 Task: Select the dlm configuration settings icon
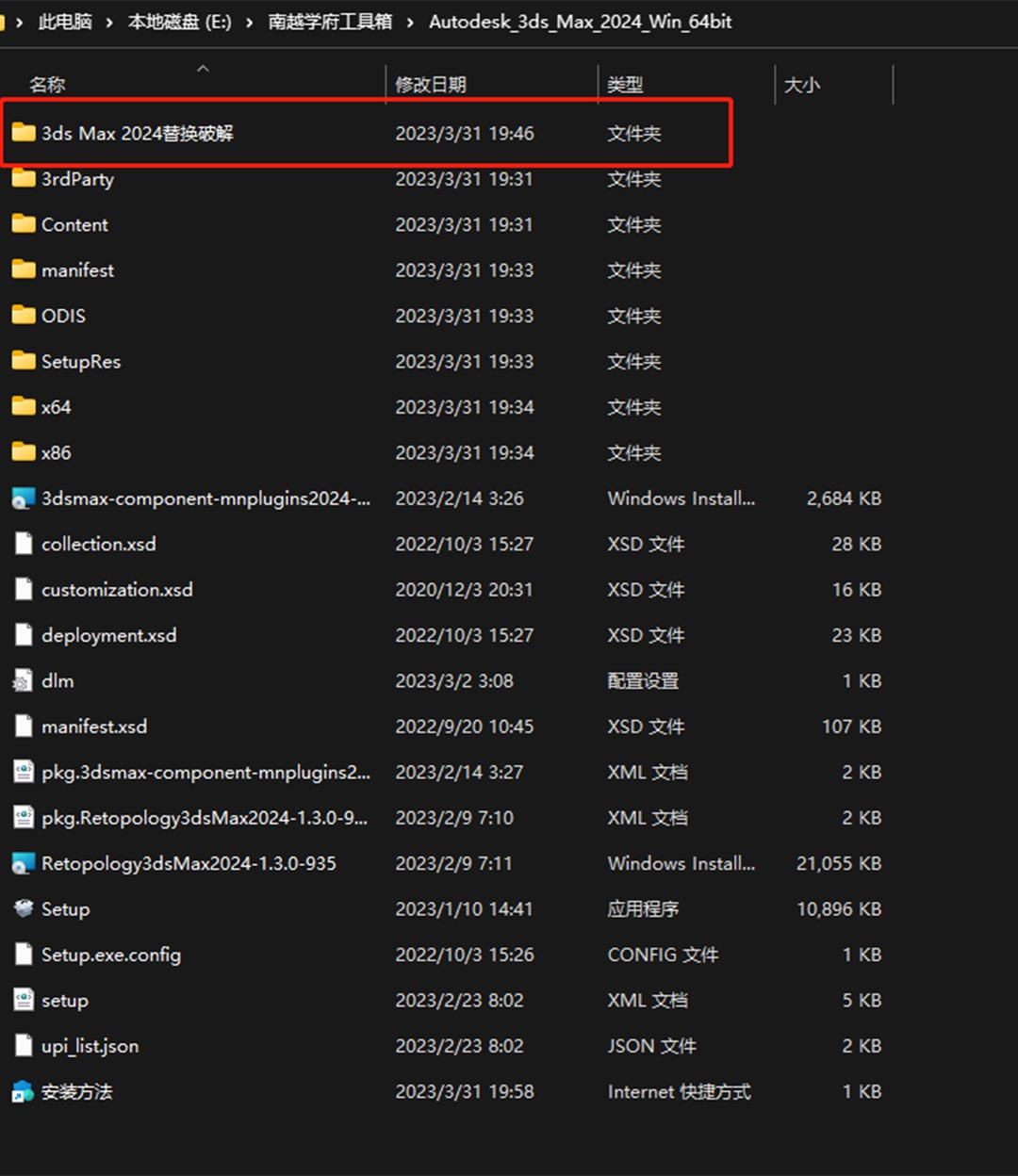[x=24, y=681]
